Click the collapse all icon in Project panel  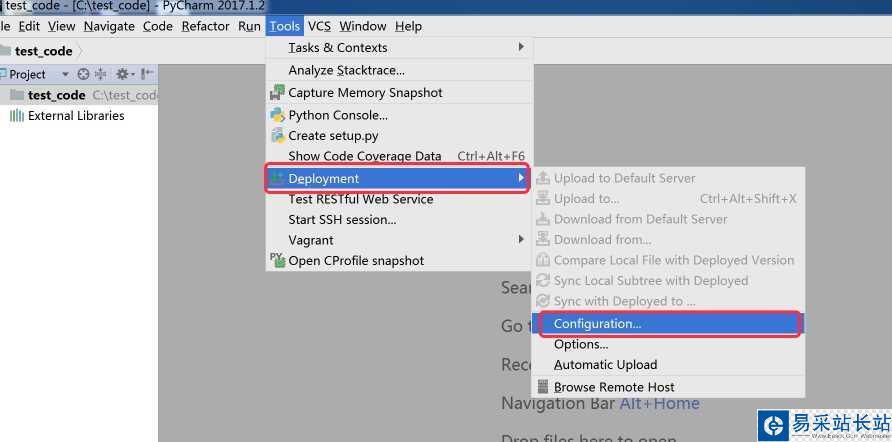tap(99, 74)
